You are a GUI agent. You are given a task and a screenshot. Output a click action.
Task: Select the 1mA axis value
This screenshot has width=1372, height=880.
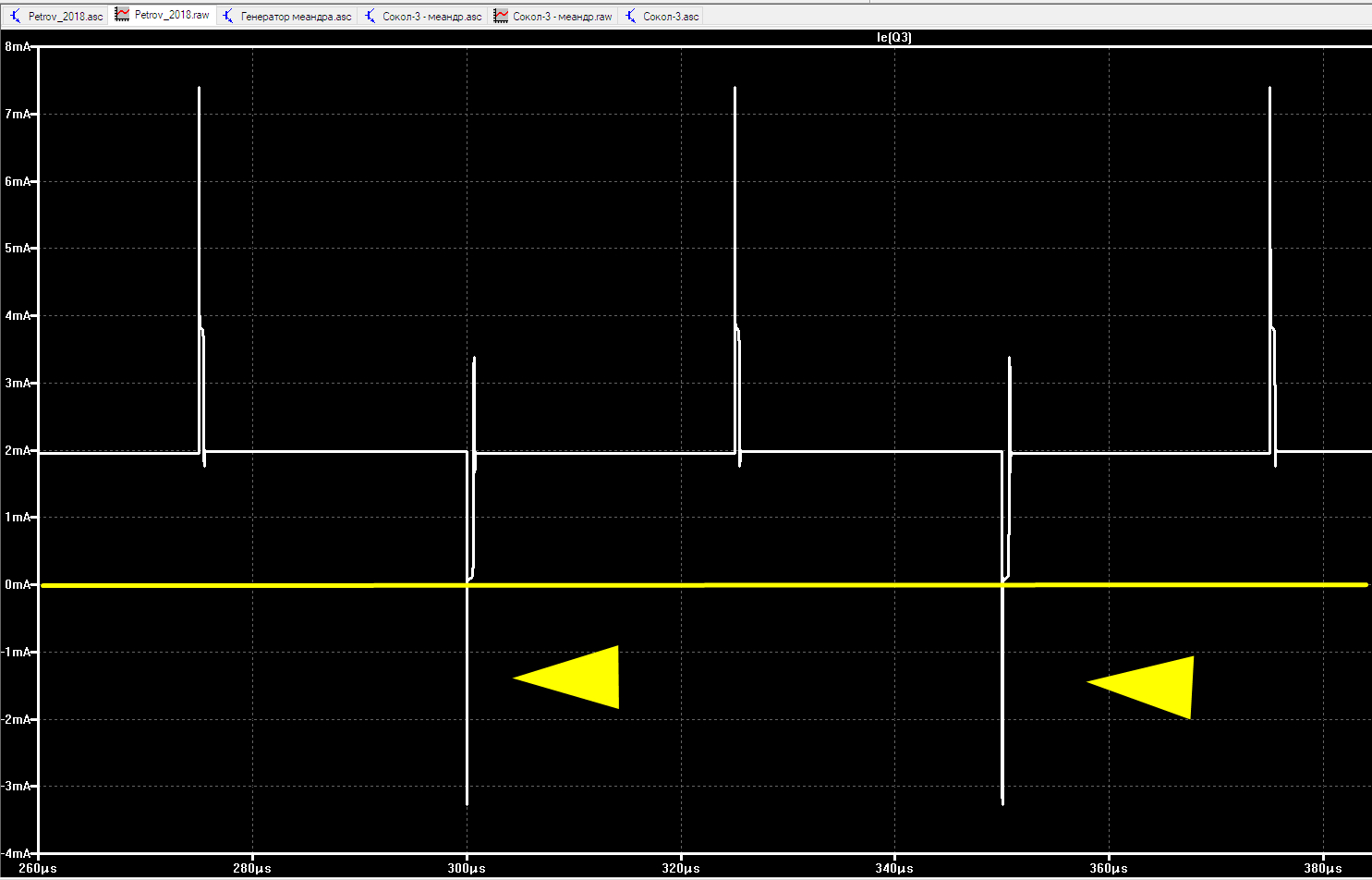pos(18,517)
